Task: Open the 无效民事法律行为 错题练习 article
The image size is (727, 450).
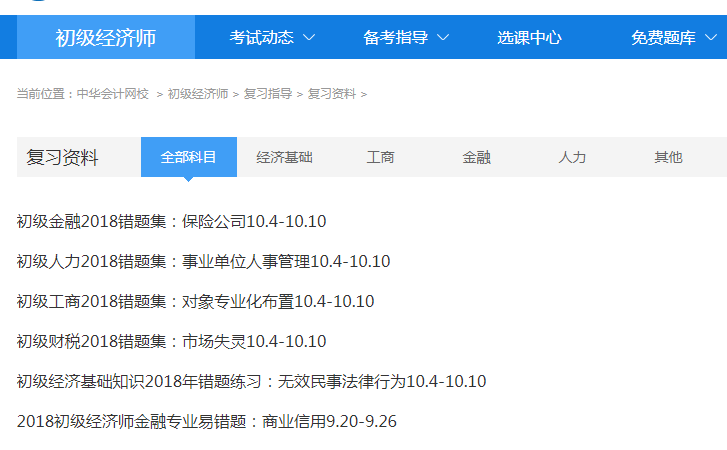Action: click(251, 381)
